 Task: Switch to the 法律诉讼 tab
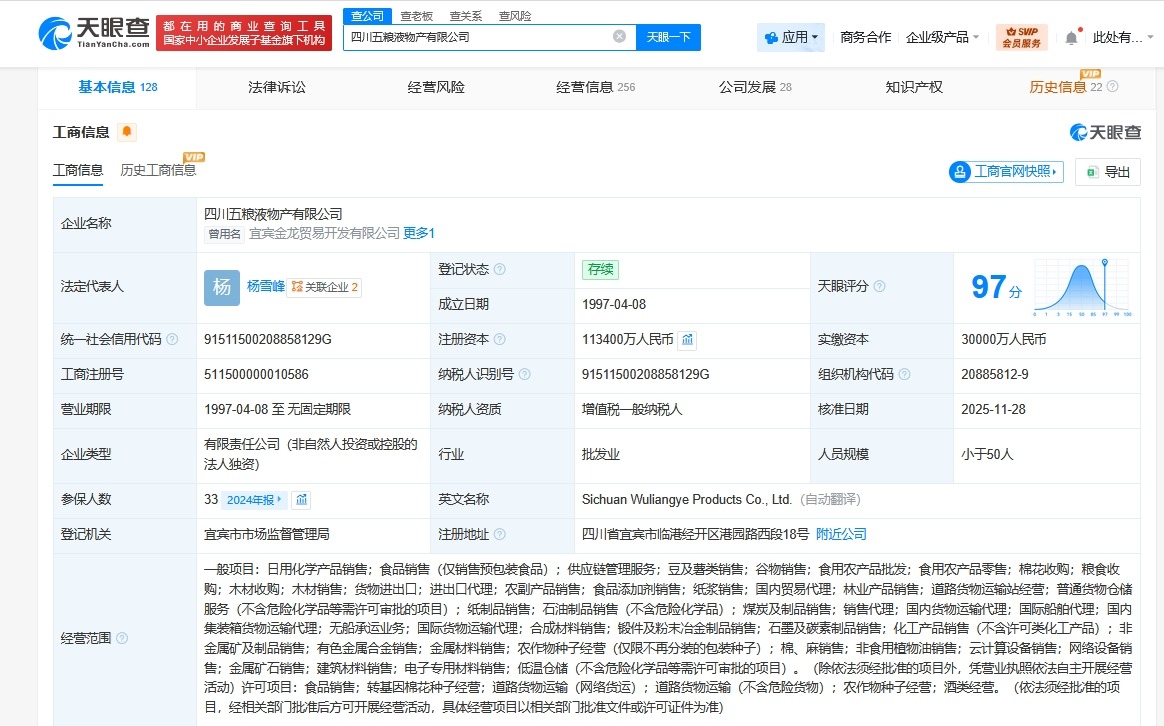tap(276, 87)
